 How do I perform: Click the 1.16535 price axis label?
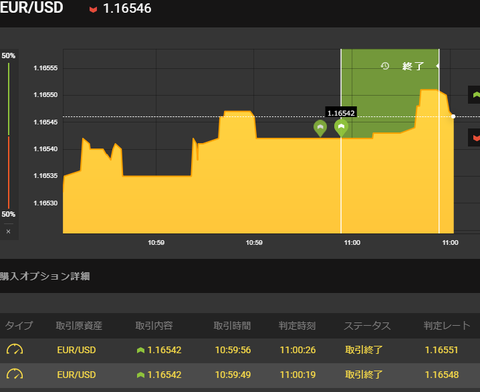46,176
